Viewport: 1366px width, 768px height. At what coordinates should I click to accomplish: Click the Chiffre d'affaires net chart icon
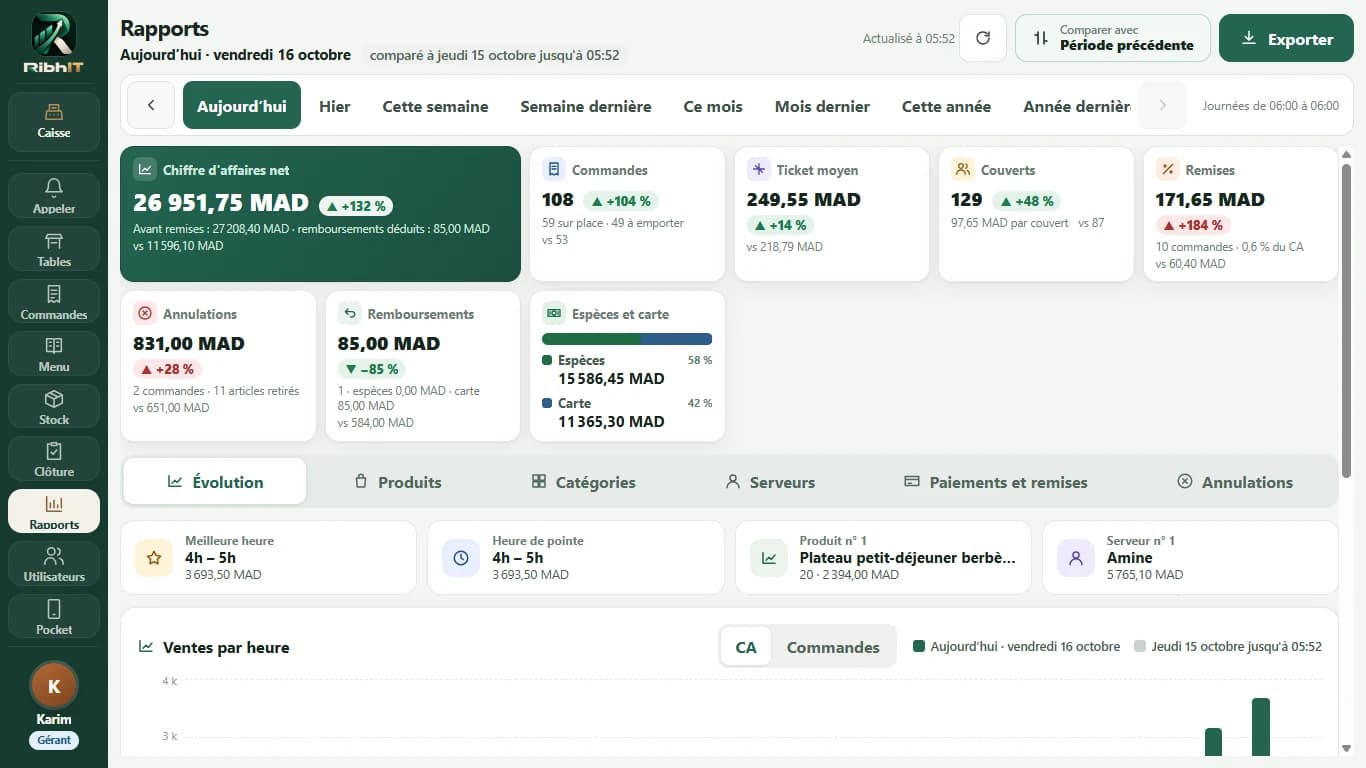[145, 169]
